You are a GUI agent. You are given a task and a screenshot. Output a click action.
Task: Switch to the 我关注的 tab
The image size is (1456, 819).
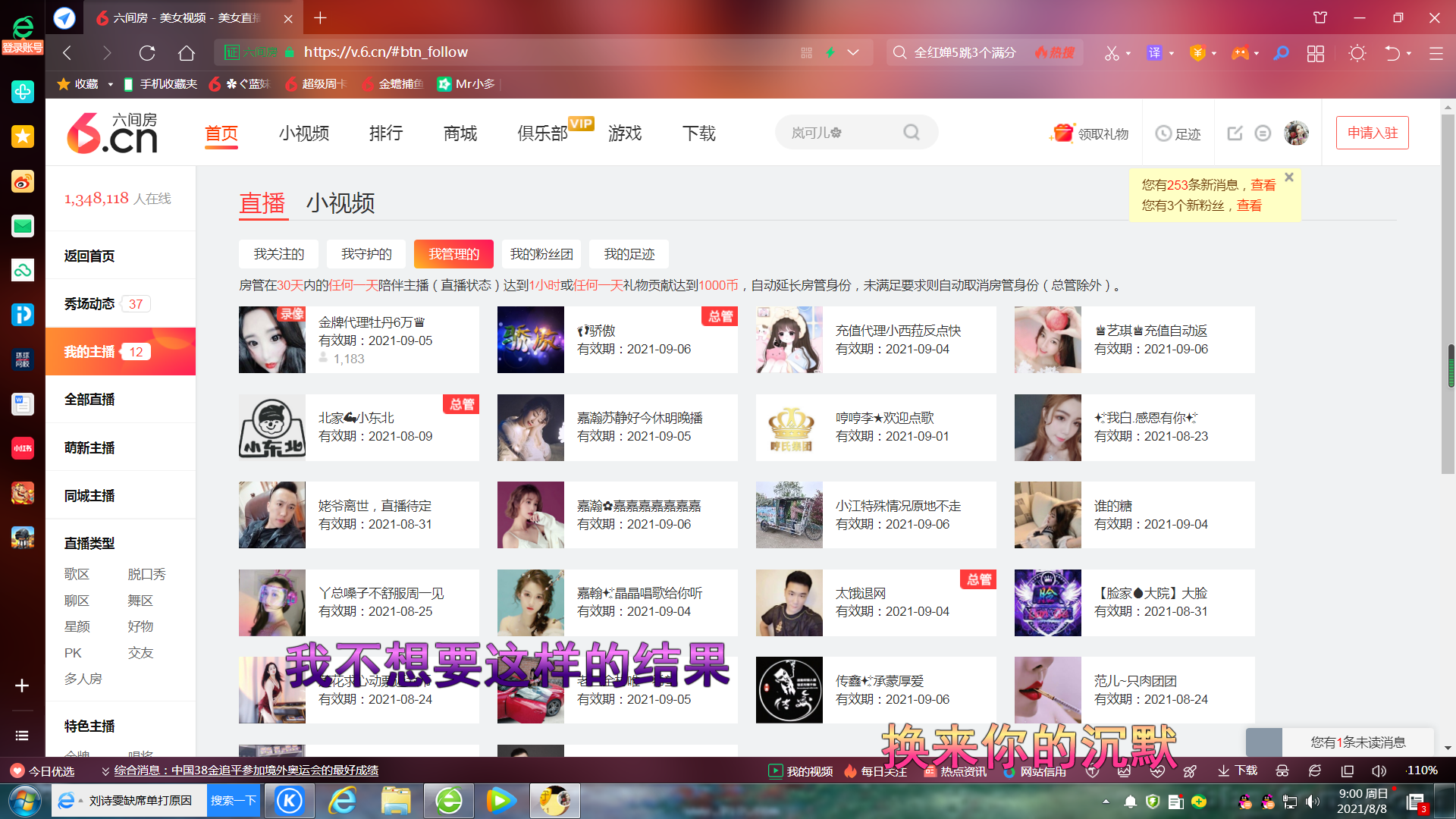pyautogui.click(x=278, y=254)
